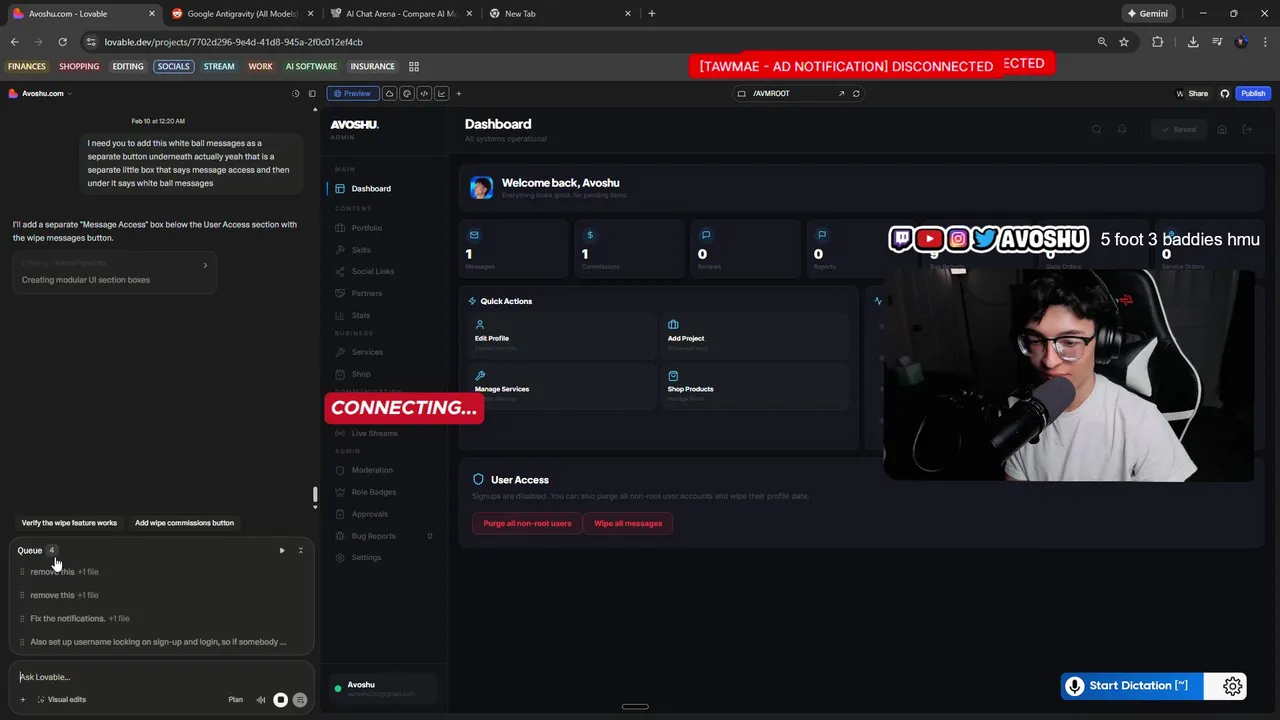
Task: Click Verify the wipe feature works suggestion
Action: [69, 523]
